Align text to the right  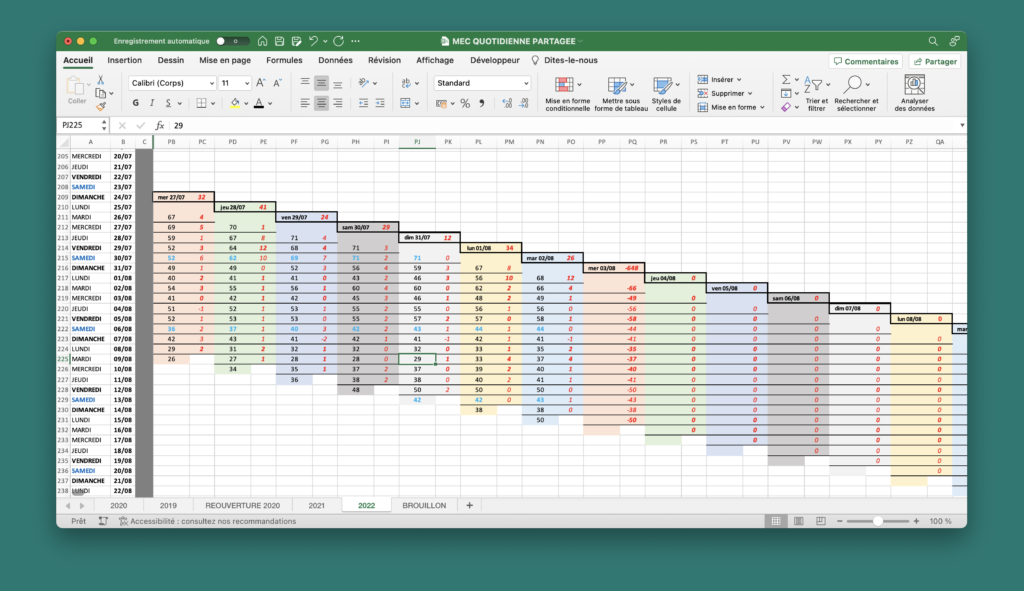pyautogui.click(x=338, y=103)
